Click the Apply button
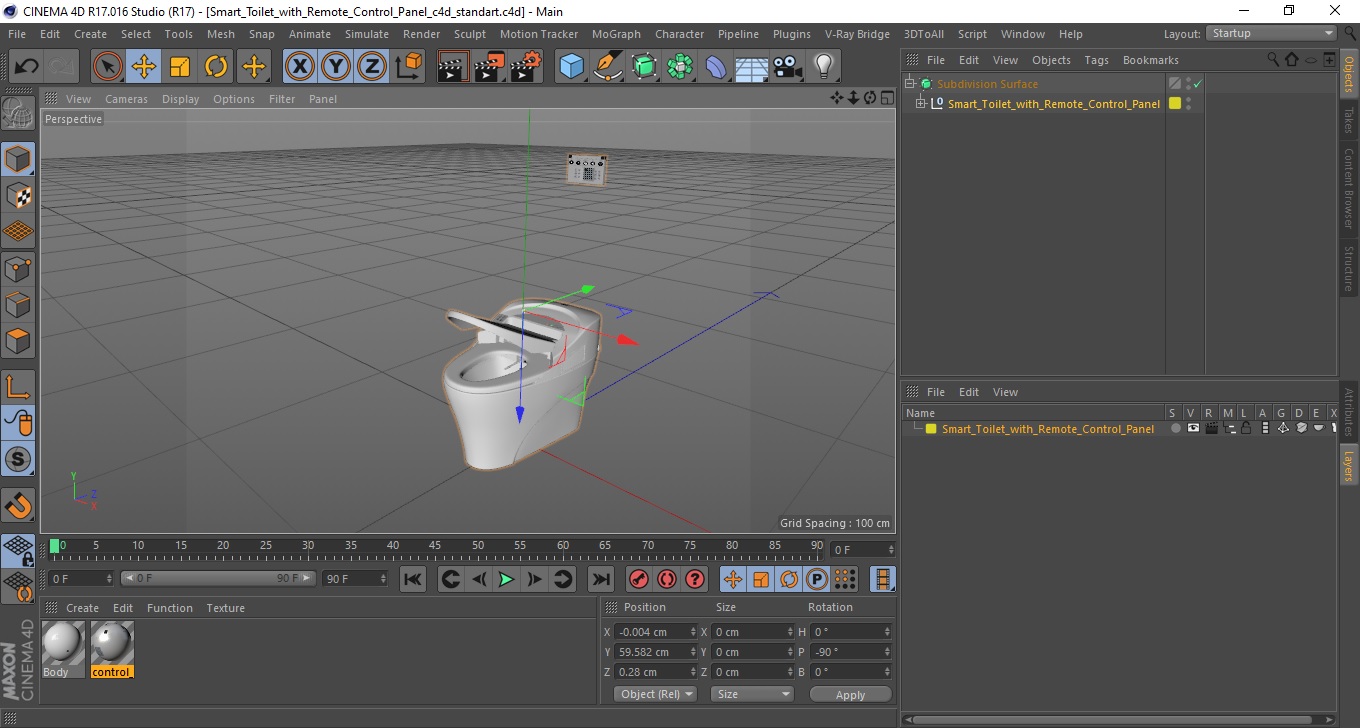 (850, 695)
